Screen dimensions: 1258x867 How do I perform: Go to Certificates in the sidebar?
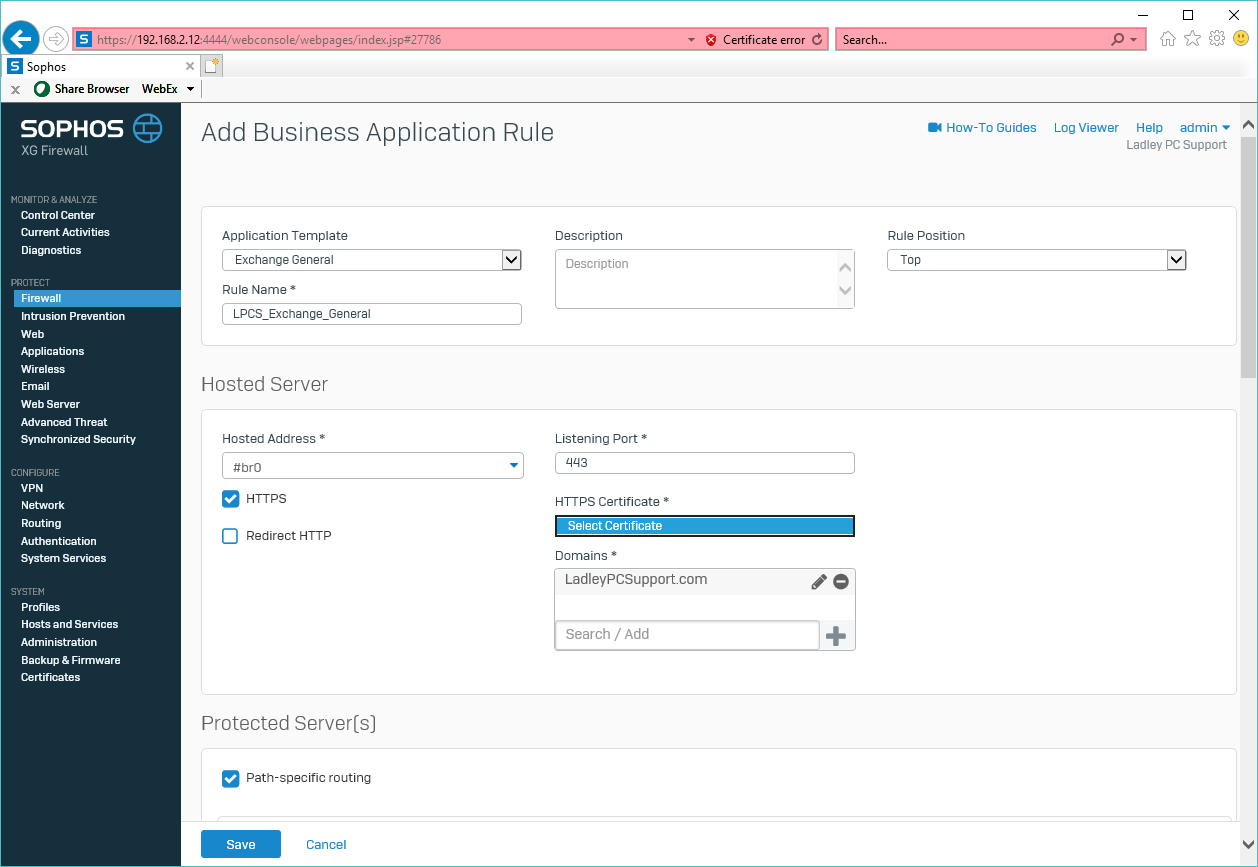click(x=50, y=677)
